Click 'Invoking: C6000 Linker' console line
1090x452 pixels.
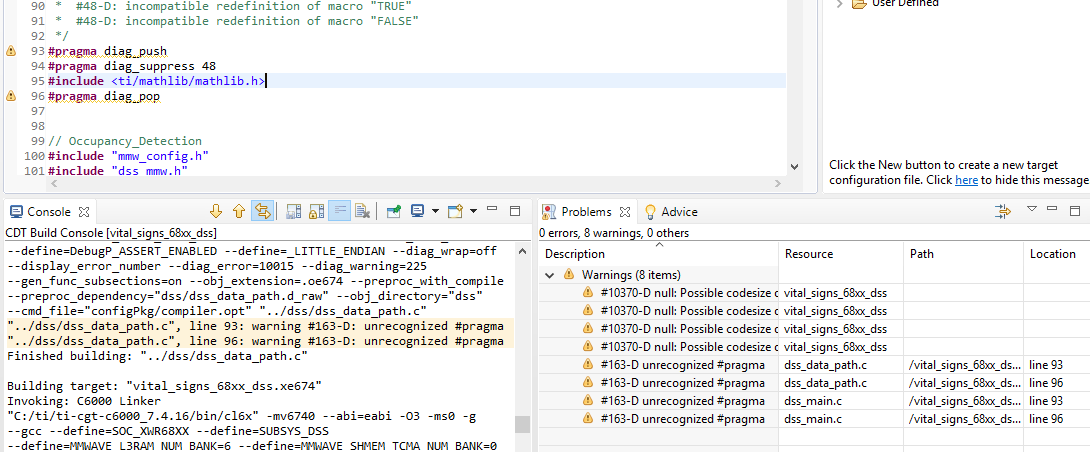click(84, 401)
